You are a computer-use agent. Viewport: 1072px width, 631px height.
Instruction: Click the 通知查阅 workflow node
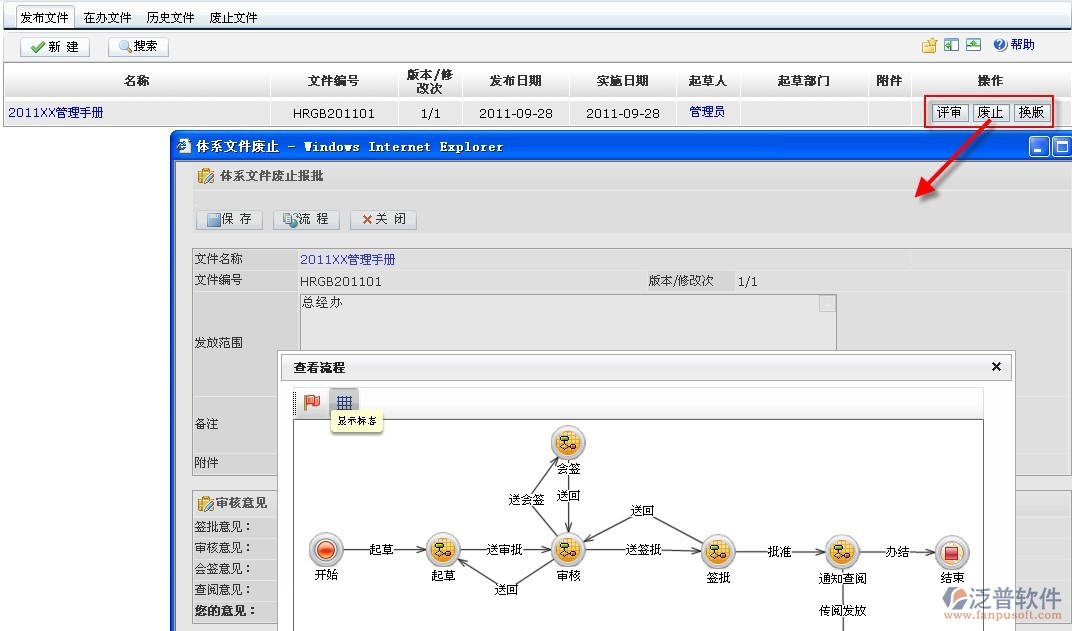pyautogui.click(x=842, y=551)
